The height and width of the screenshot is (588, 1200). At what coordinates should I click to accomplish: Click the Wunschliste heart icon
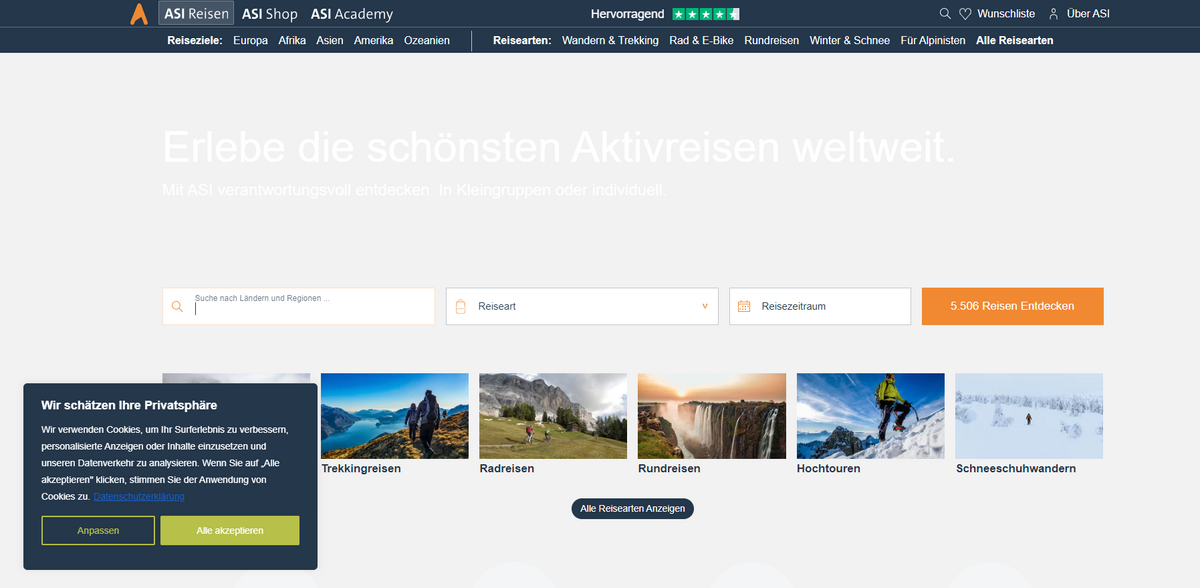click(x=965, y=14)
